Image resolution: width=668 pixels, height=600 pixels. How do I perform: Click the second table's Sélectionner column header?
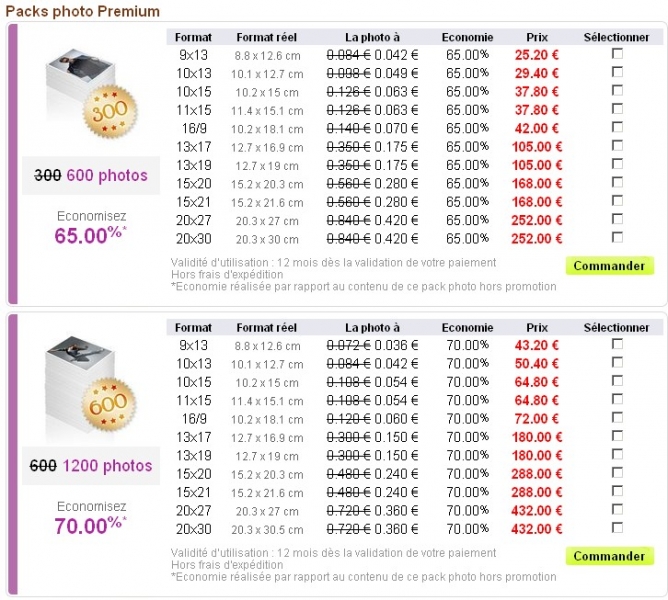[616, 327]
